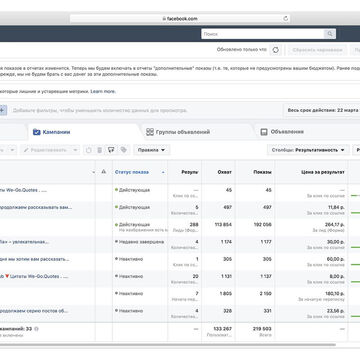Image resolution: width=360 pixels, height=360 pixels.
Task: Click 'Недавно завершена' status cell
Action: pyautogui.click(x=140, y=242)
